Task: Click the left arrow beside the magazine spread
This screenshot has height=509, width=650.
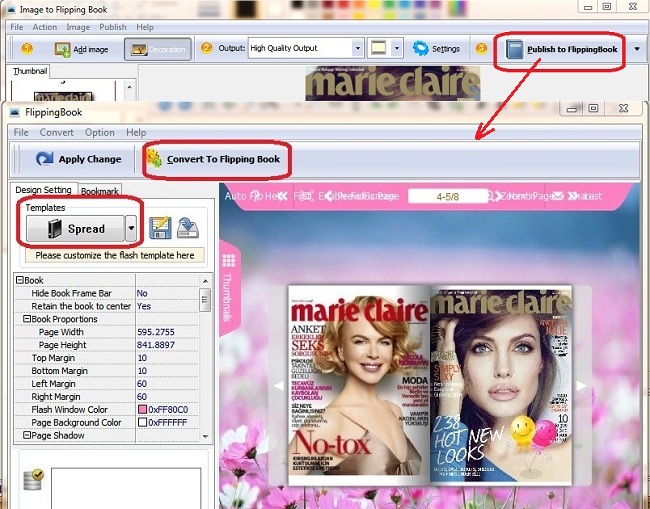Action: (x=279, y=386)
